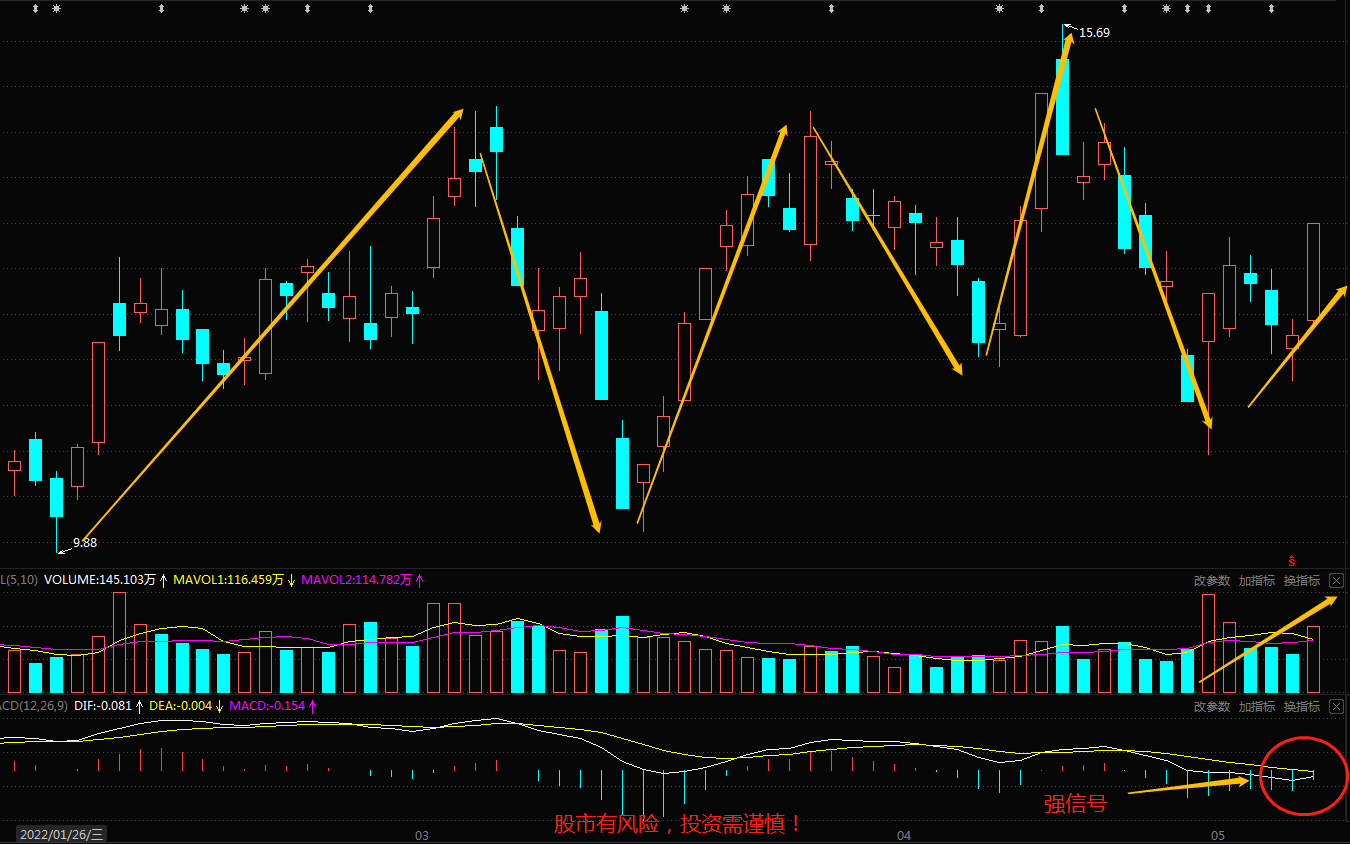The image size is (1350, 844).
Task: Click the 04 month label on time axis
Action: 904,835
